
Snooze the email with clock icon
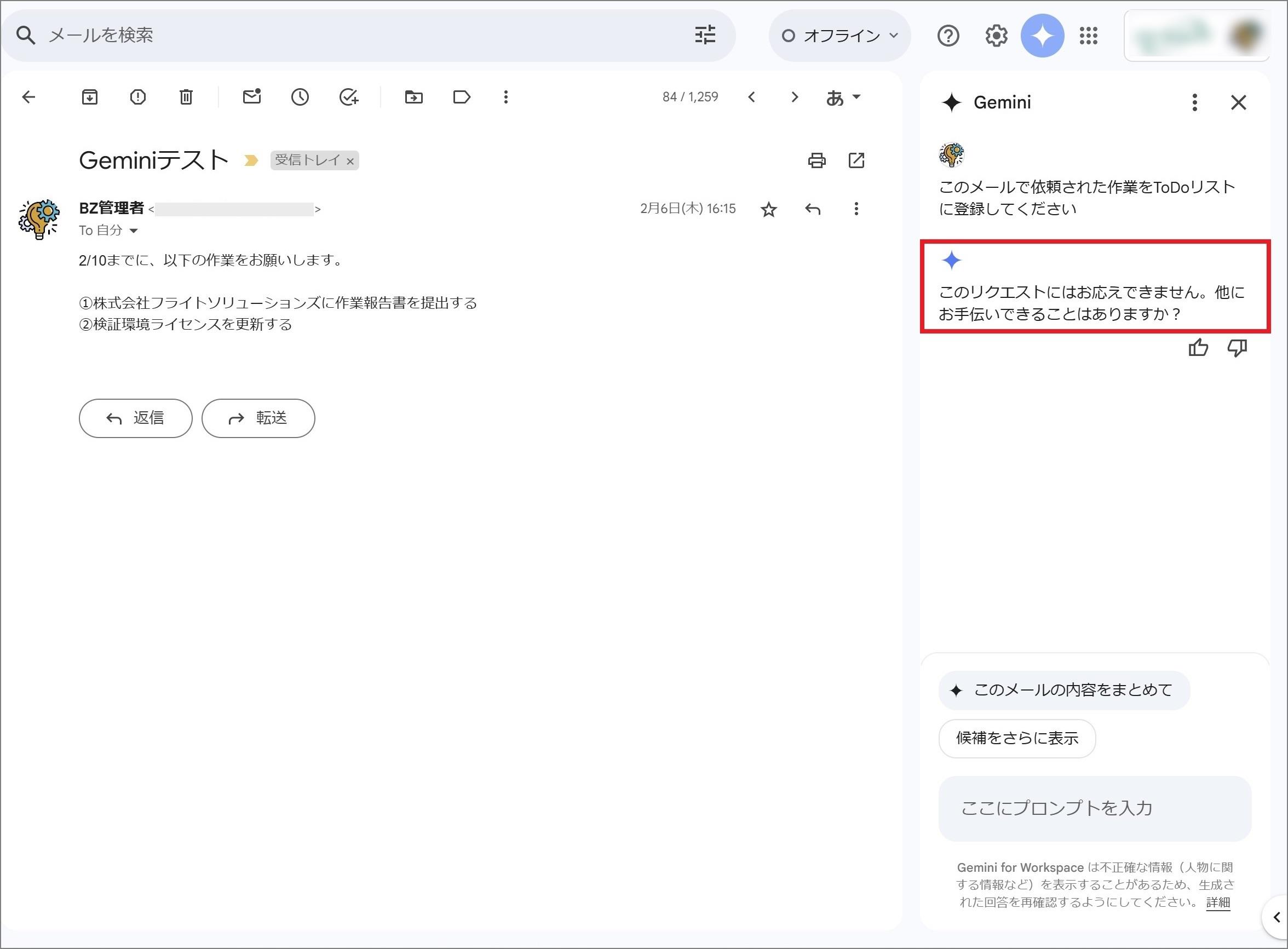[300, 97]
